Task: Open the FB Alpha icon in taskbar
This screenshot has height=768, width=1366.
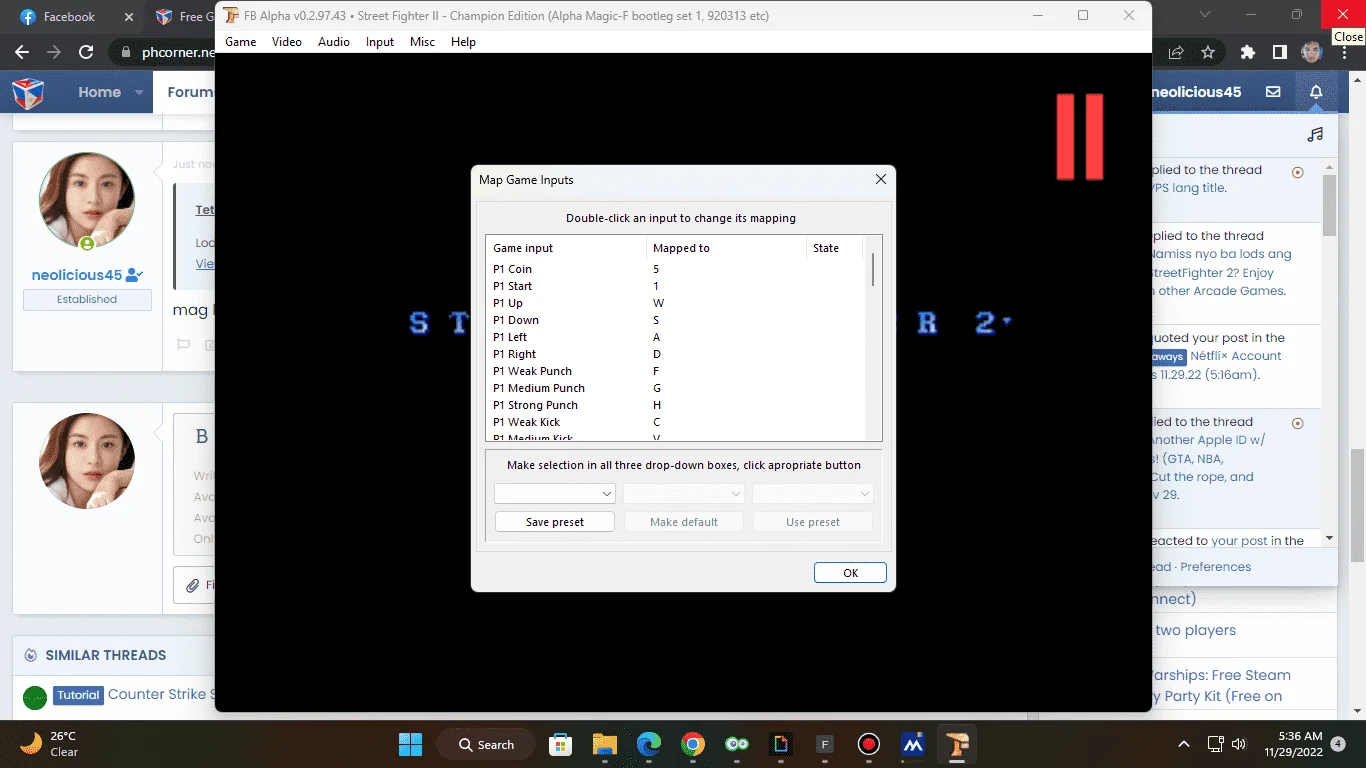Action: [957, 744]
